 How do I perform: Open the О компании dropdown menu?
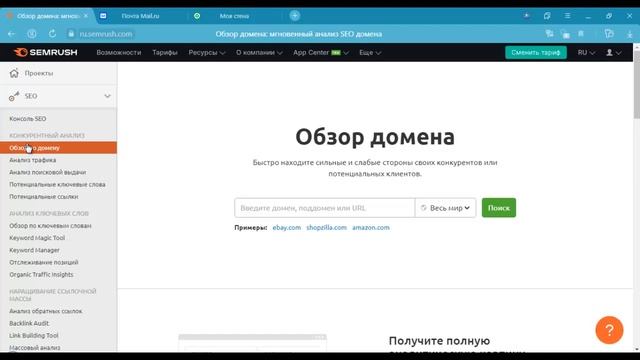[259, 53]
